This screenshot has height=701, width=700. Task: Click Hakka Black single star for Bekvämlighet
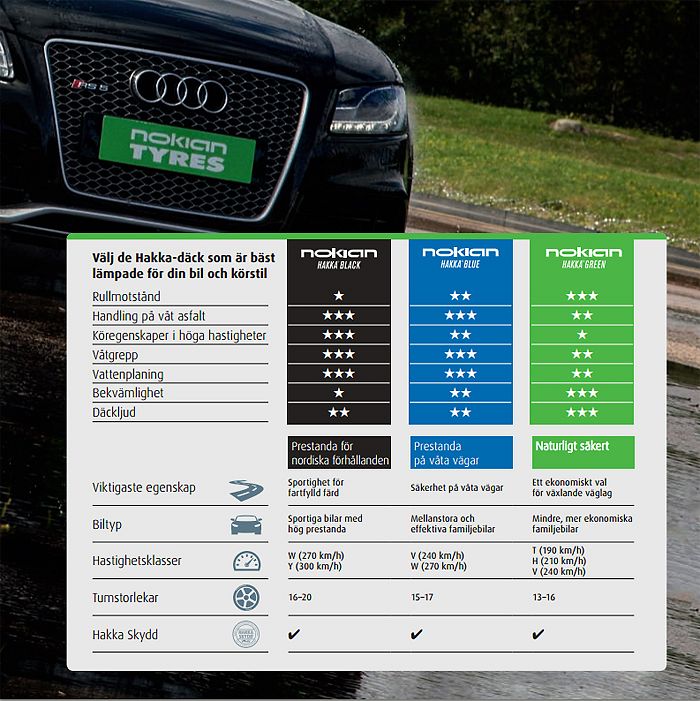(339, 393)
